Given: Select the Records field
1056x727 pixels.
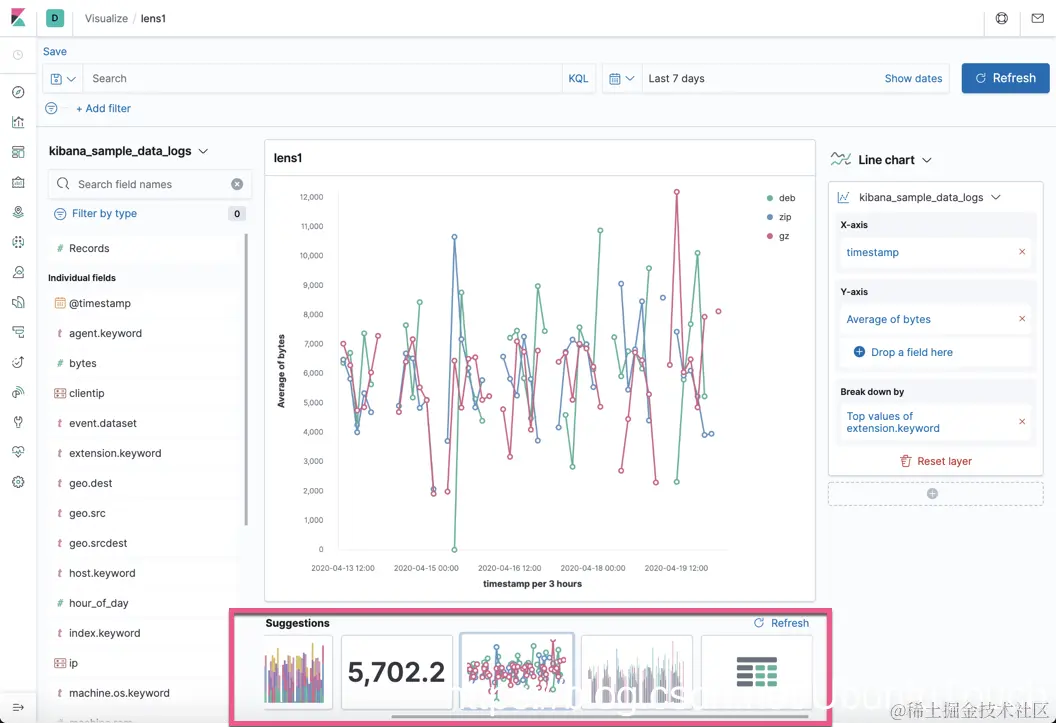Looking at the screenshot, I should (x=143, y=248).
